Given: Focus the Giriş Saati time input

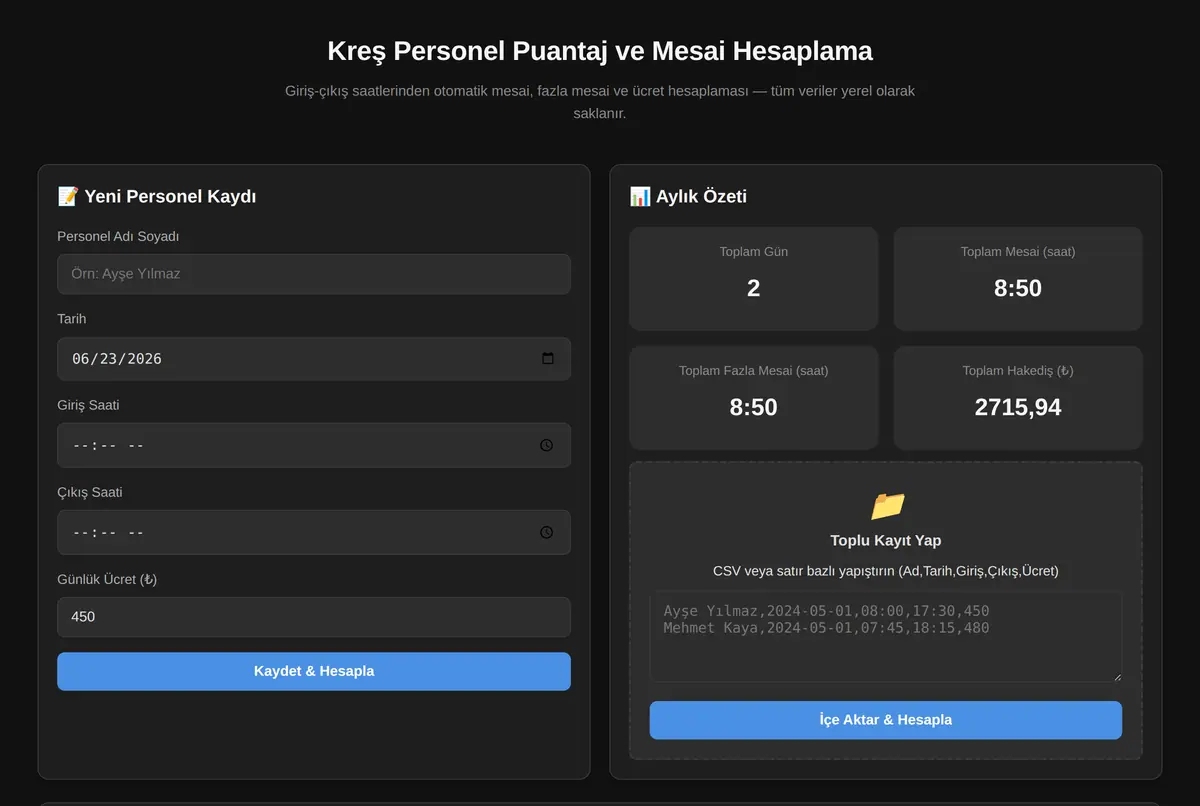Looking at the screenshot, I should point(314,445).
